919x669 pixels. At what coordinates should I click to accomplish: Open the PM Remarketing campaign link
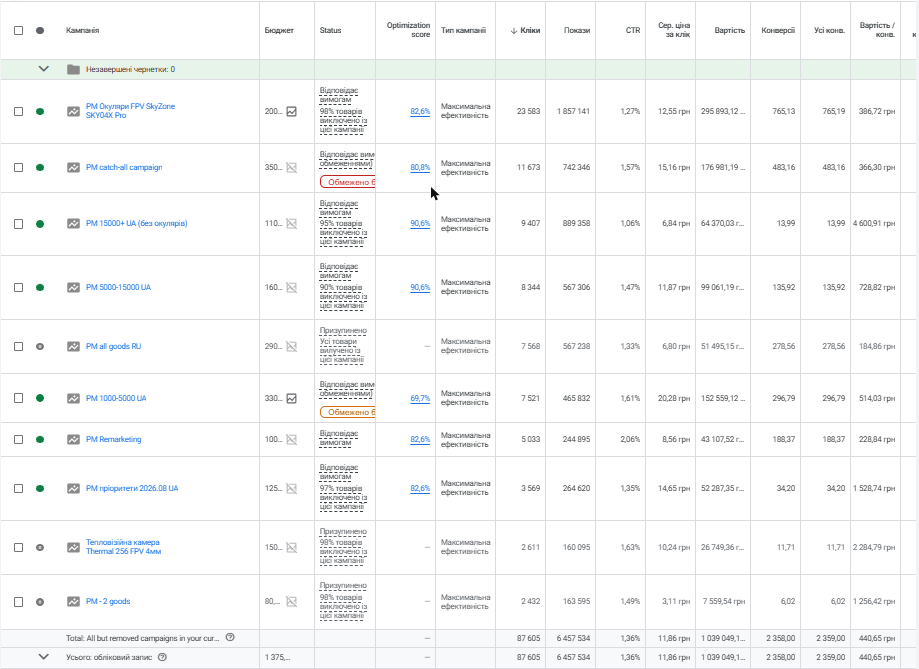point(114,439)
